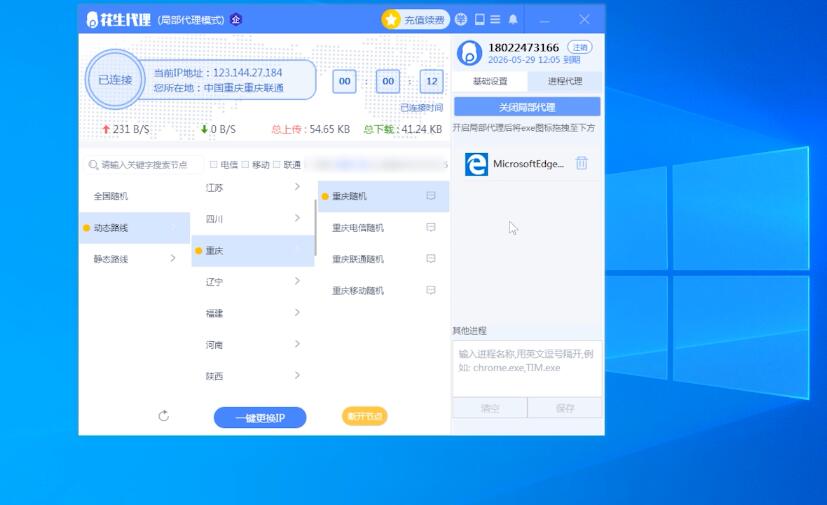Viewport: 827px width, 505px height.
Task: Click the other processes name input box
Action: point(527,368)
